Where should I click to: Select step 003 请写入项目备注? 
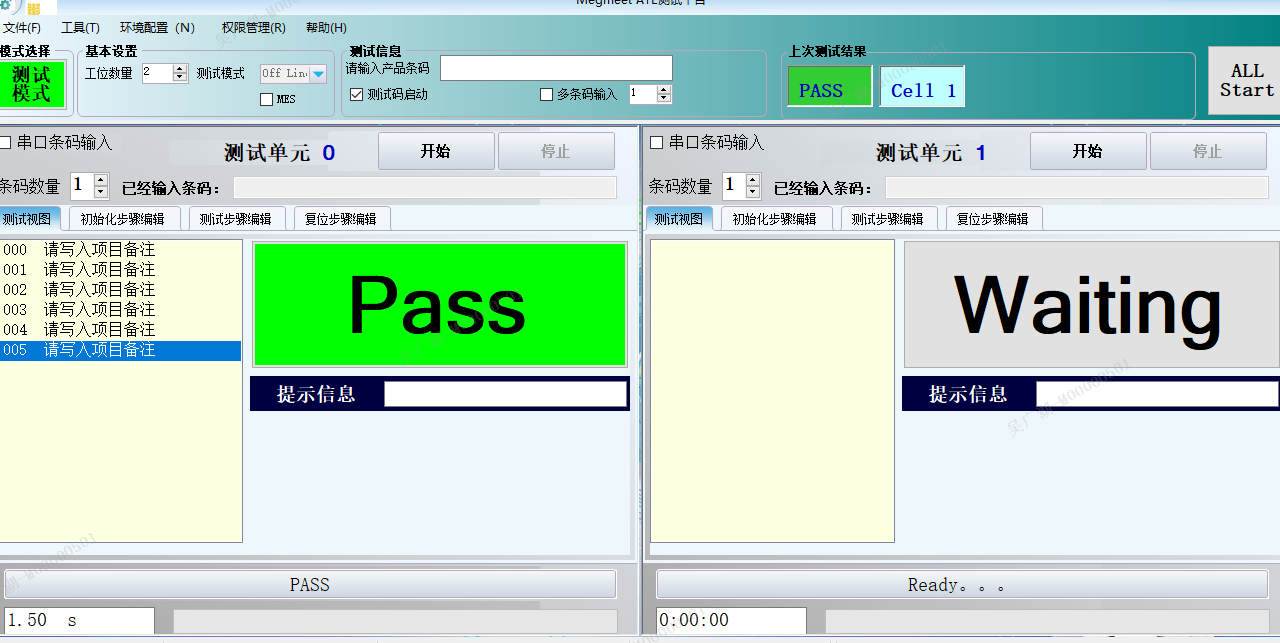tap(120, 310)
